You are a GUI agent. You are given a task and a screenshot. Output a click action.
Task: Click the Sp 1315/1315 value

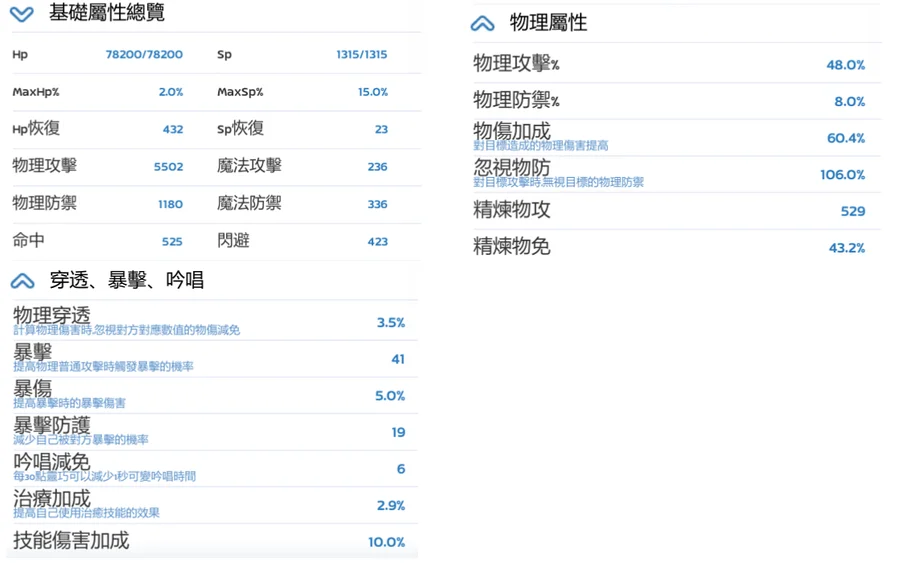[362, 55]
